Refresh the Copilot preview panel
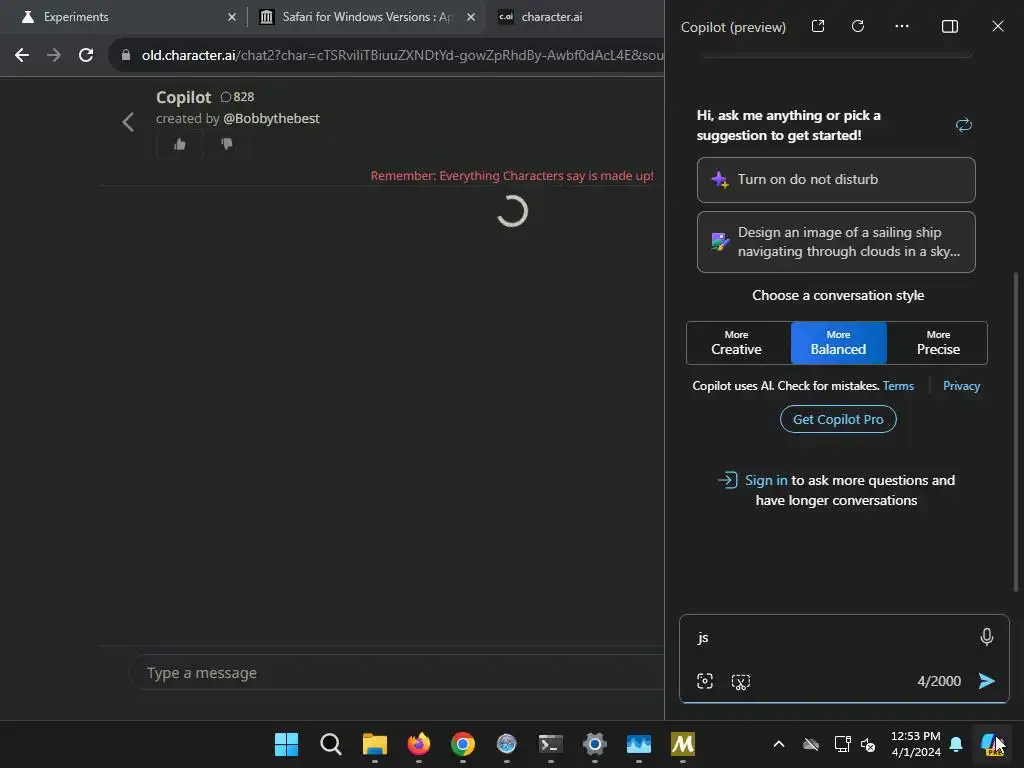Image resolution: width=1024 pixels, height=768 pixels. coord(858,26)
